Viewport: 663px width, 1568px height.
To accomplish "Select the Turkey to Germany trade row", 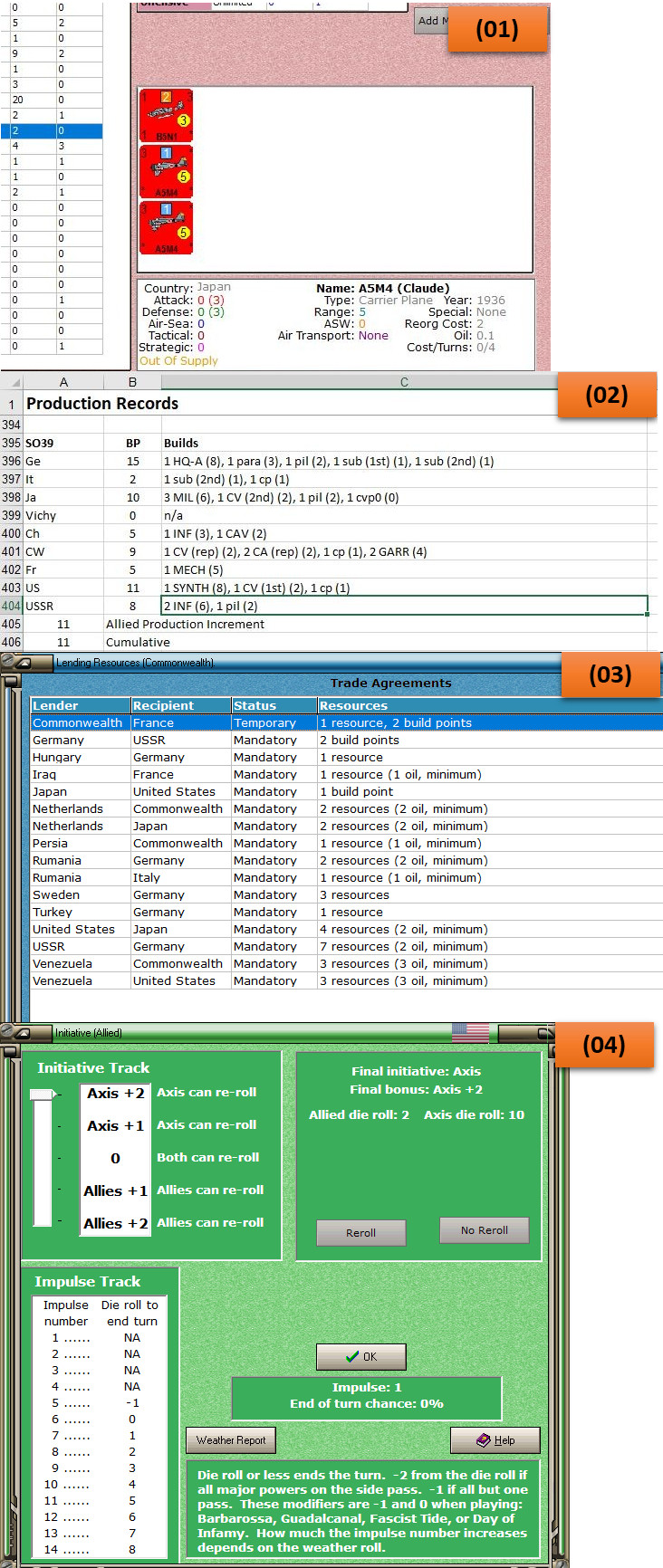I will click(347, 912).
